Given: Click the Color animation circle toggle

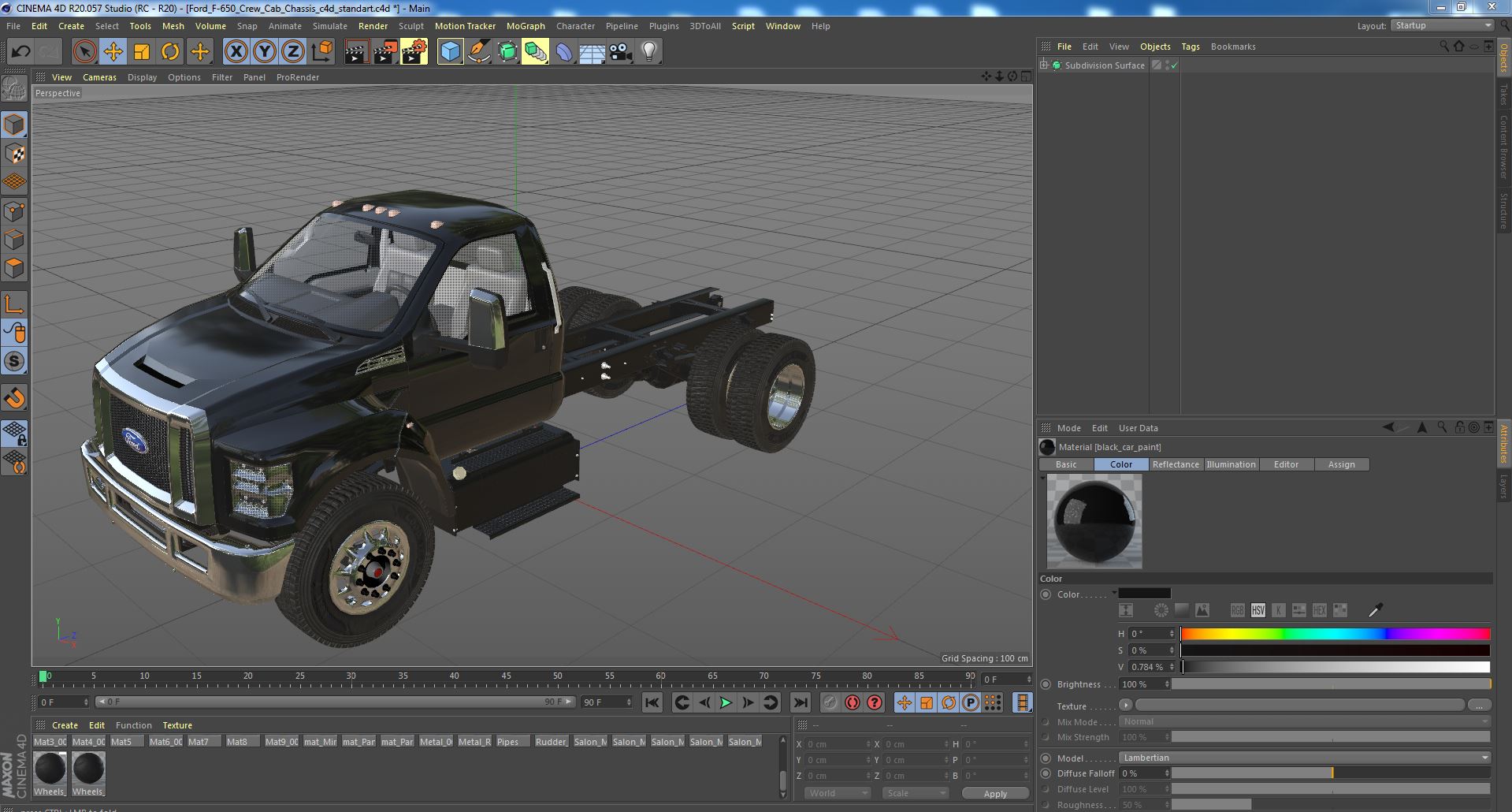Looking at the screenshot, I should click(1046, 594).
